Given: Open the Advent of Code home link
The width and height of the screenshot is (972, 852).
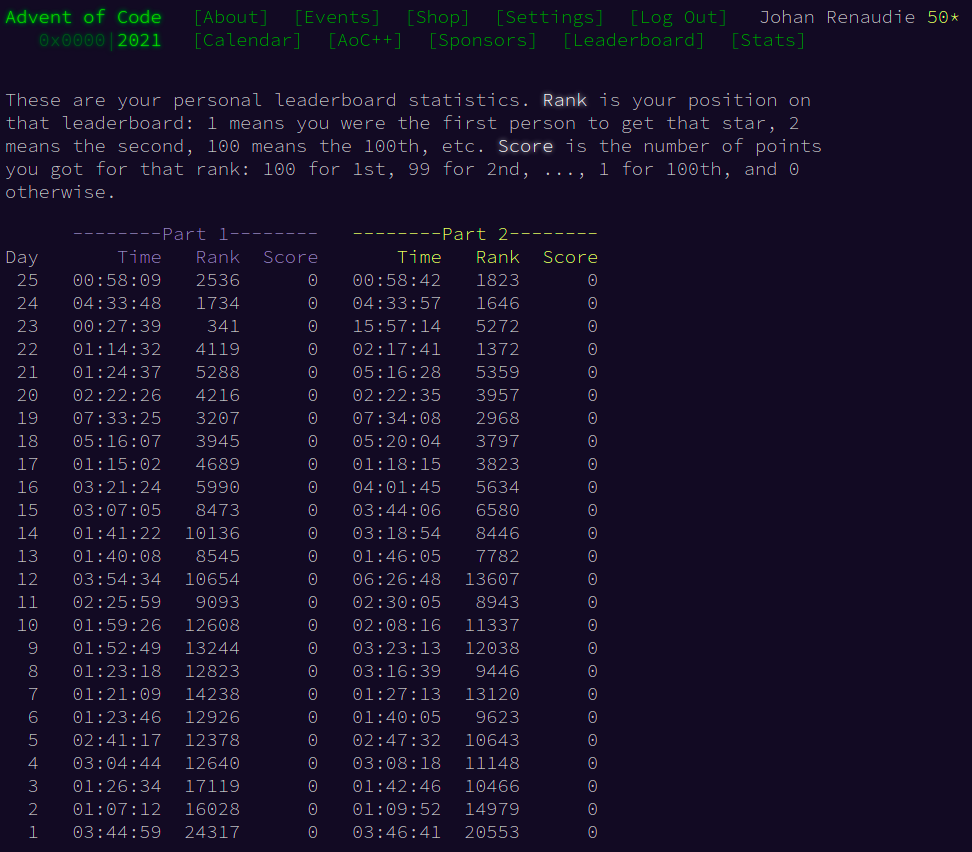Looking at the screenshot, I should click(84, 17).
